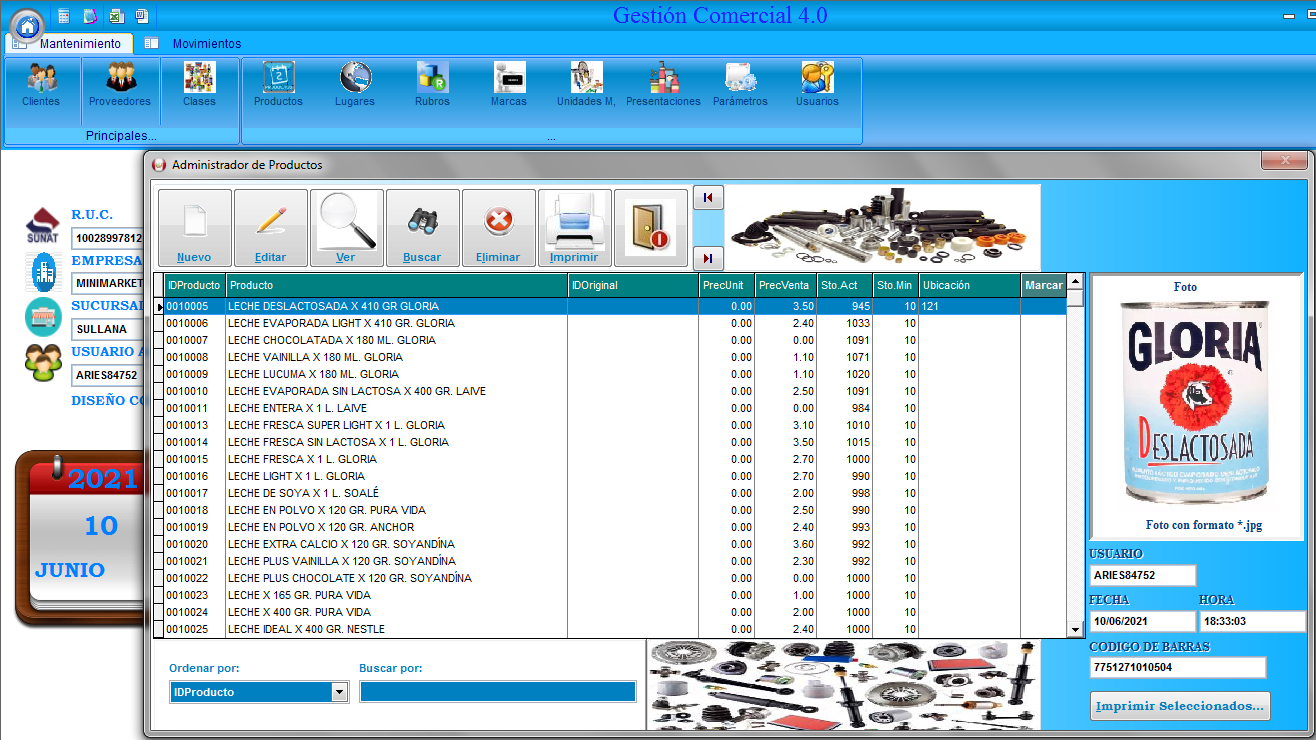The height and width of the screenshot is (740, 1316).
Task: Click the Eliminar toolbar button
Action: 498,229
